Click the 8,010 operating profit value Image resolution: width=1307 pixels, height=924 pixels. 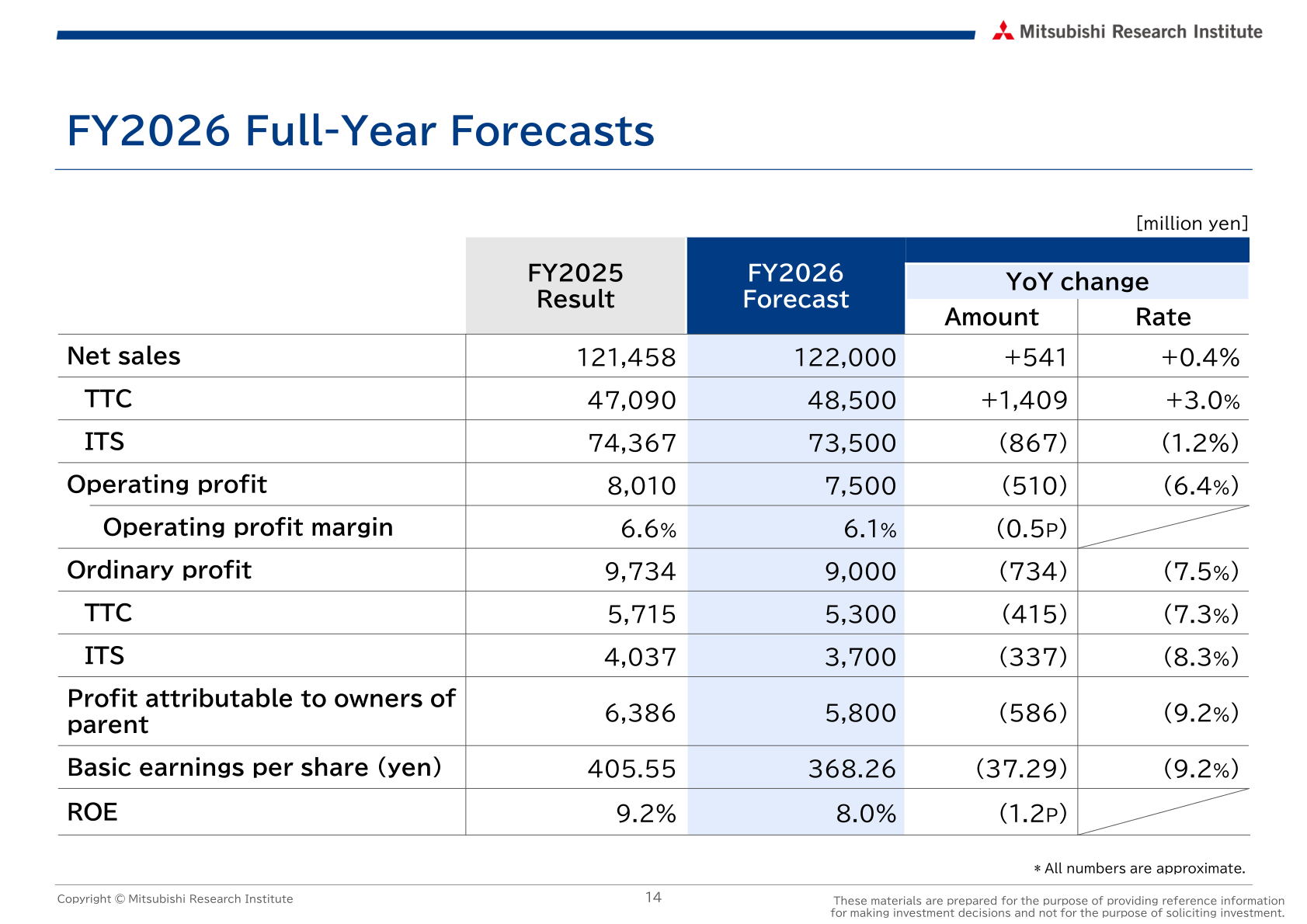(x=641, y=486)
